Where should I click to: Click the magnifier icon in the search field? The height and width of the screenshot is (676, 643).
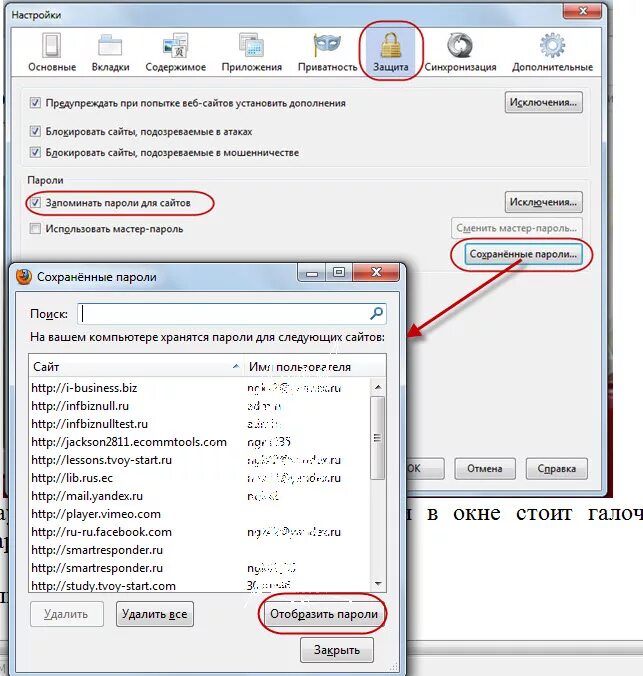(x=376, y=313)
